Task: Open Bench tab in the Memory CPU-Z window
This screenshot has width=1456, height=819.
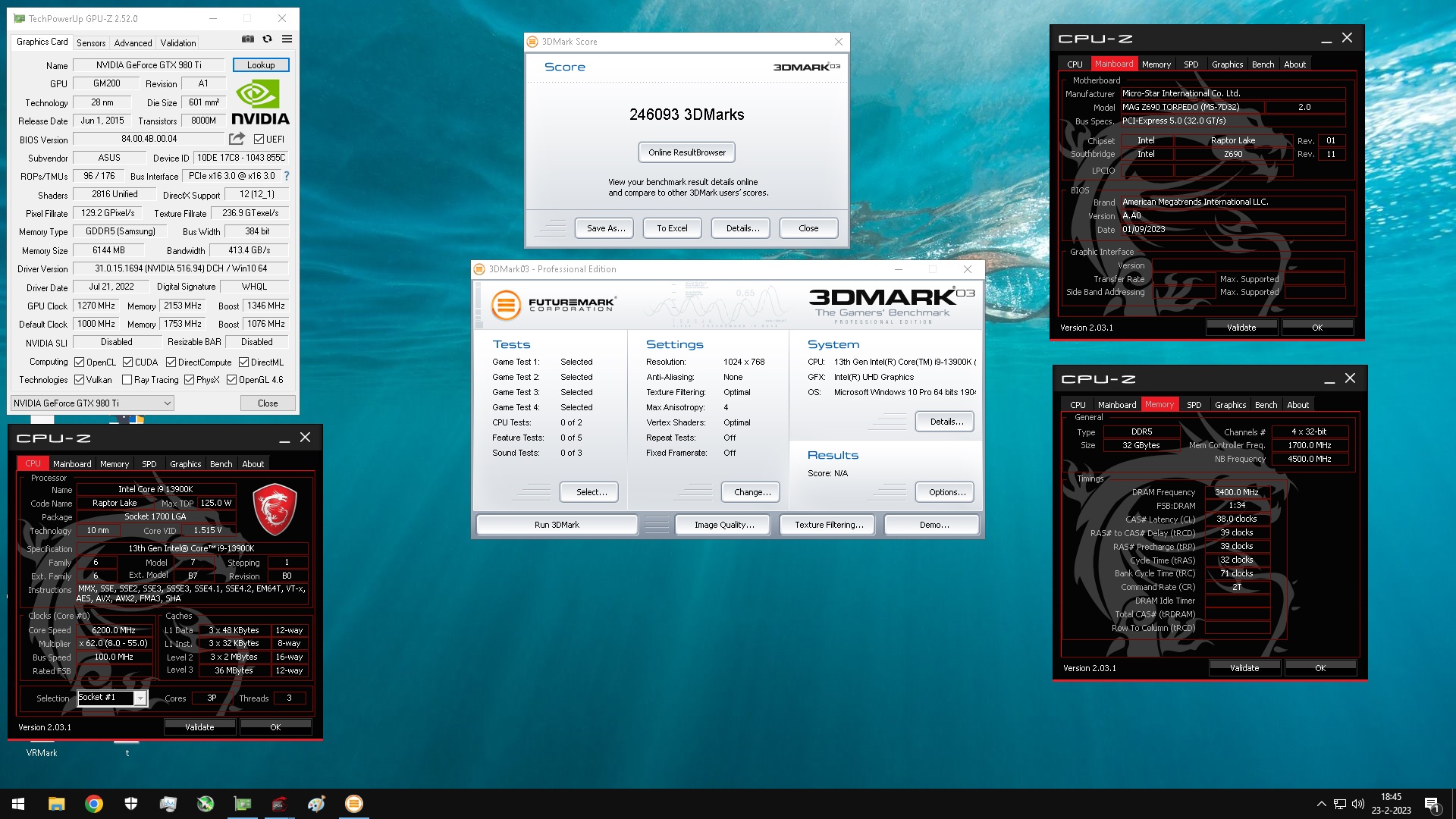Action: 1266,405
